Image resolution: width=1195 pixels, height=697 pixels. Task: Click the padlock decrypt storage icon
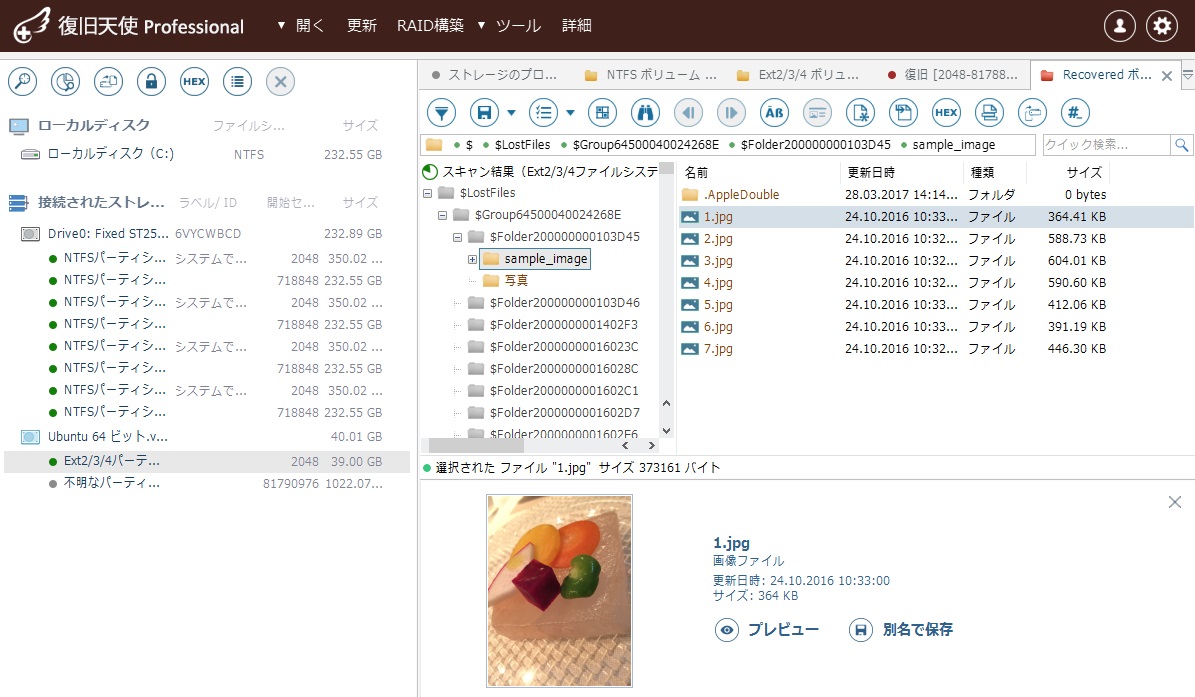point(152,82)
